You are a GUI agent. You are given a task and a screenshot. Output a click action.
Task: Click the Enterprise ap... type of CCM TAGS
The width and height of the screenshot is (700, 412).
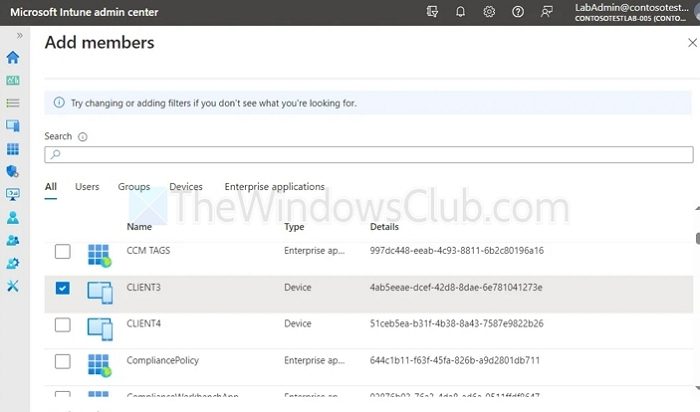(x=314, y=250)
